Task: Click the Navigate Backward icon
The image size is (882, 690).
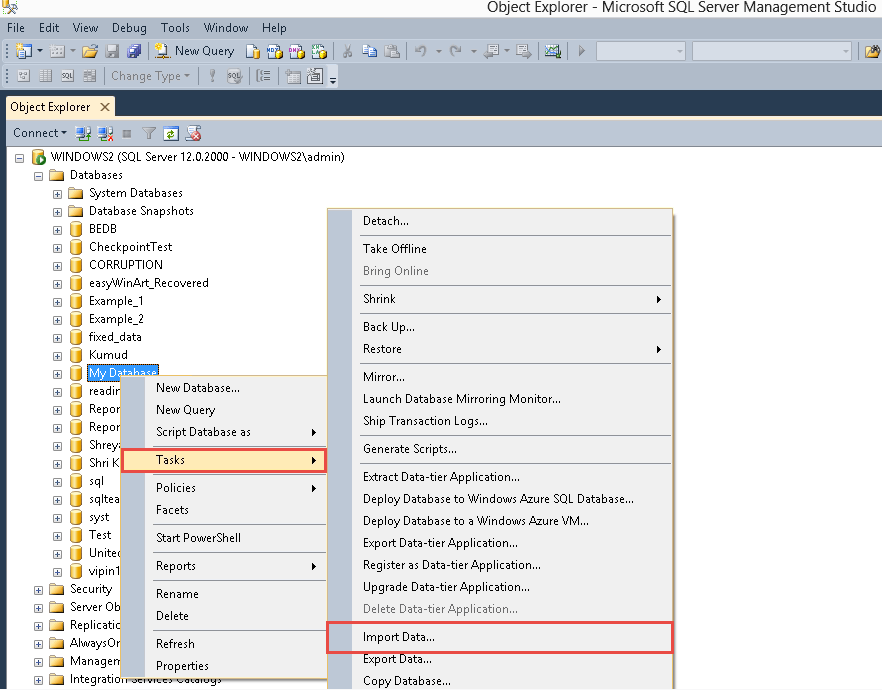Action: point(492,51)
